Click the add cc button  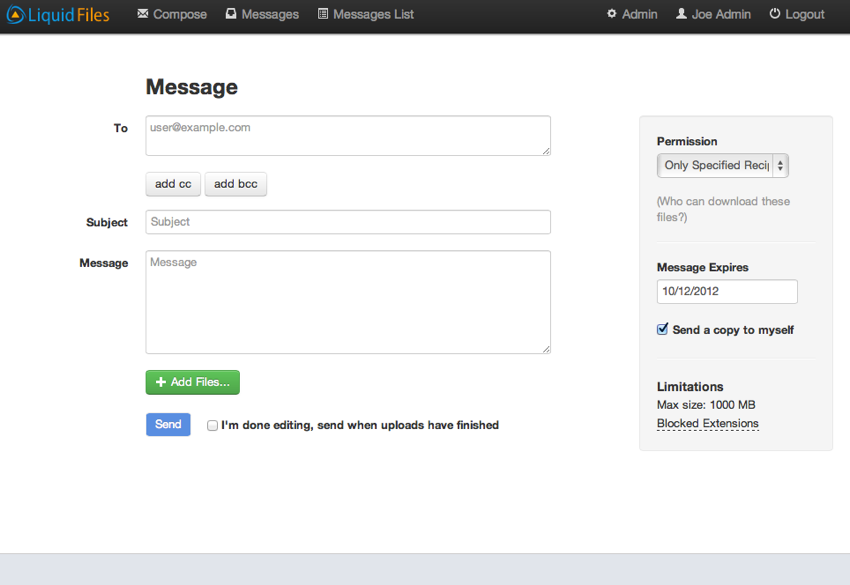pyautogui.click(x=172, y=184)
